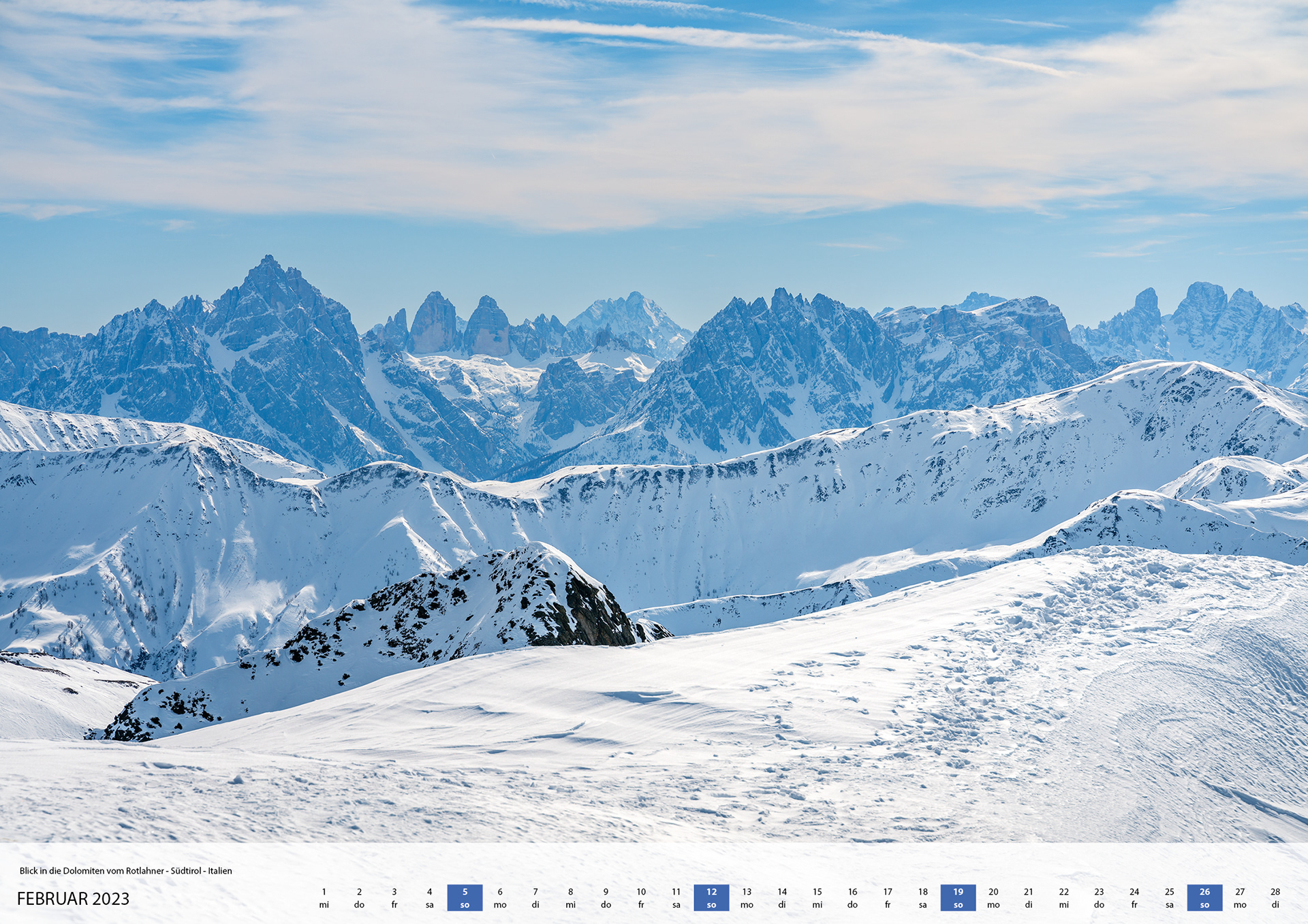Select date 3 fr
The height and width of the screenshot is (924, 1308).
pos(394,898)
